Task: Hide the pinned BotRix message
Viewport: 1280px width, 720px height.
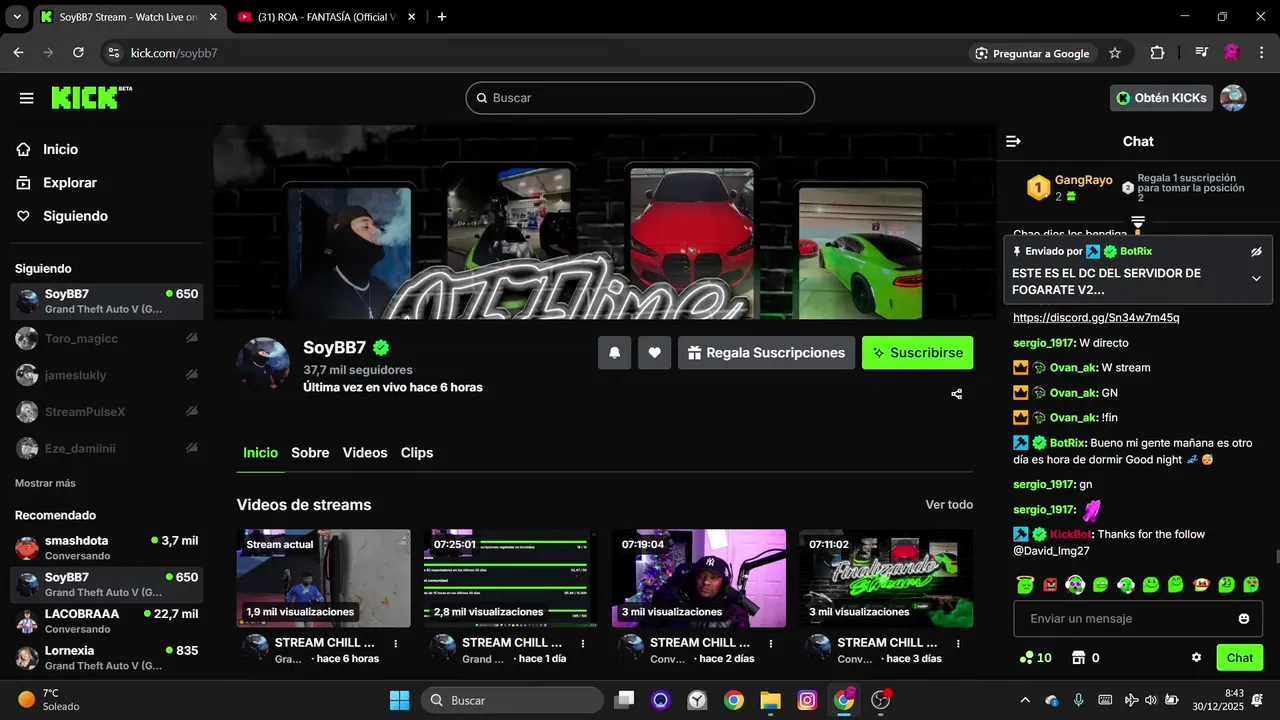Action: (1256, 252)
